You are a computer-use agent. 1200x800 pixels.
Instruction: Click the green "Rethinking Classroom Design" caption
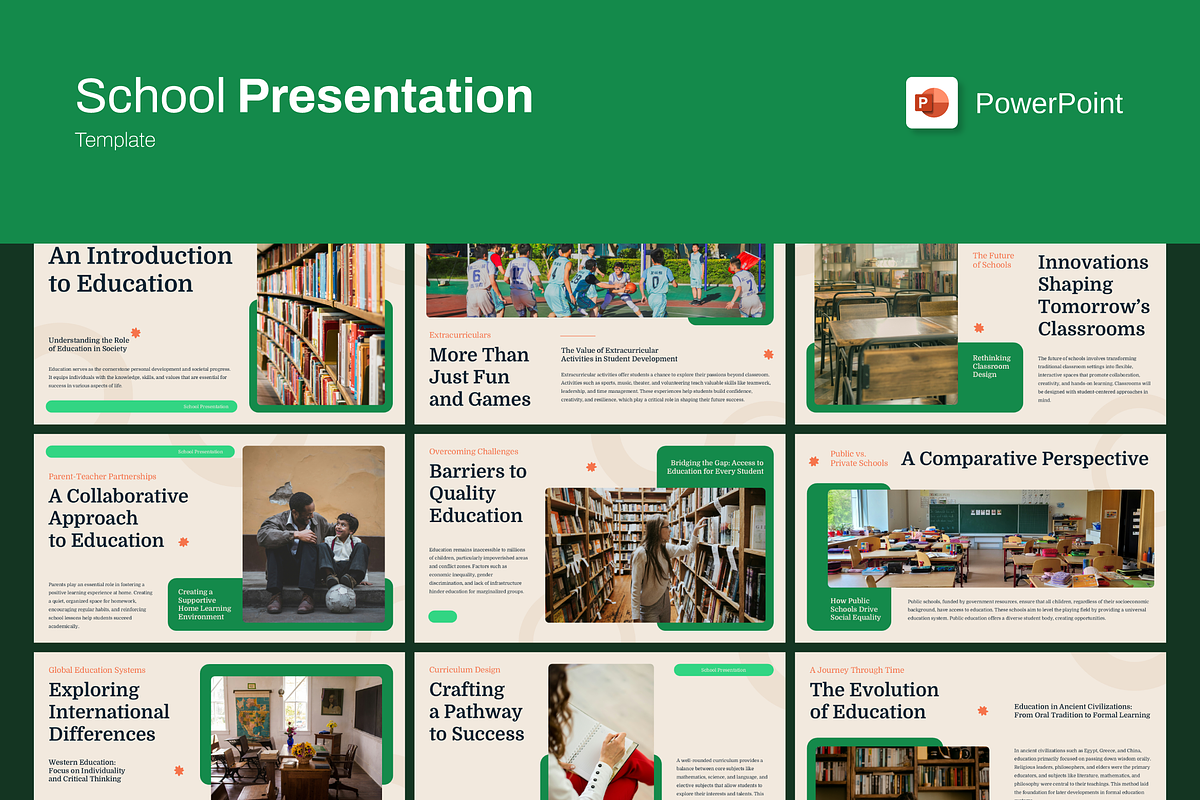click(x=992, y=366)
